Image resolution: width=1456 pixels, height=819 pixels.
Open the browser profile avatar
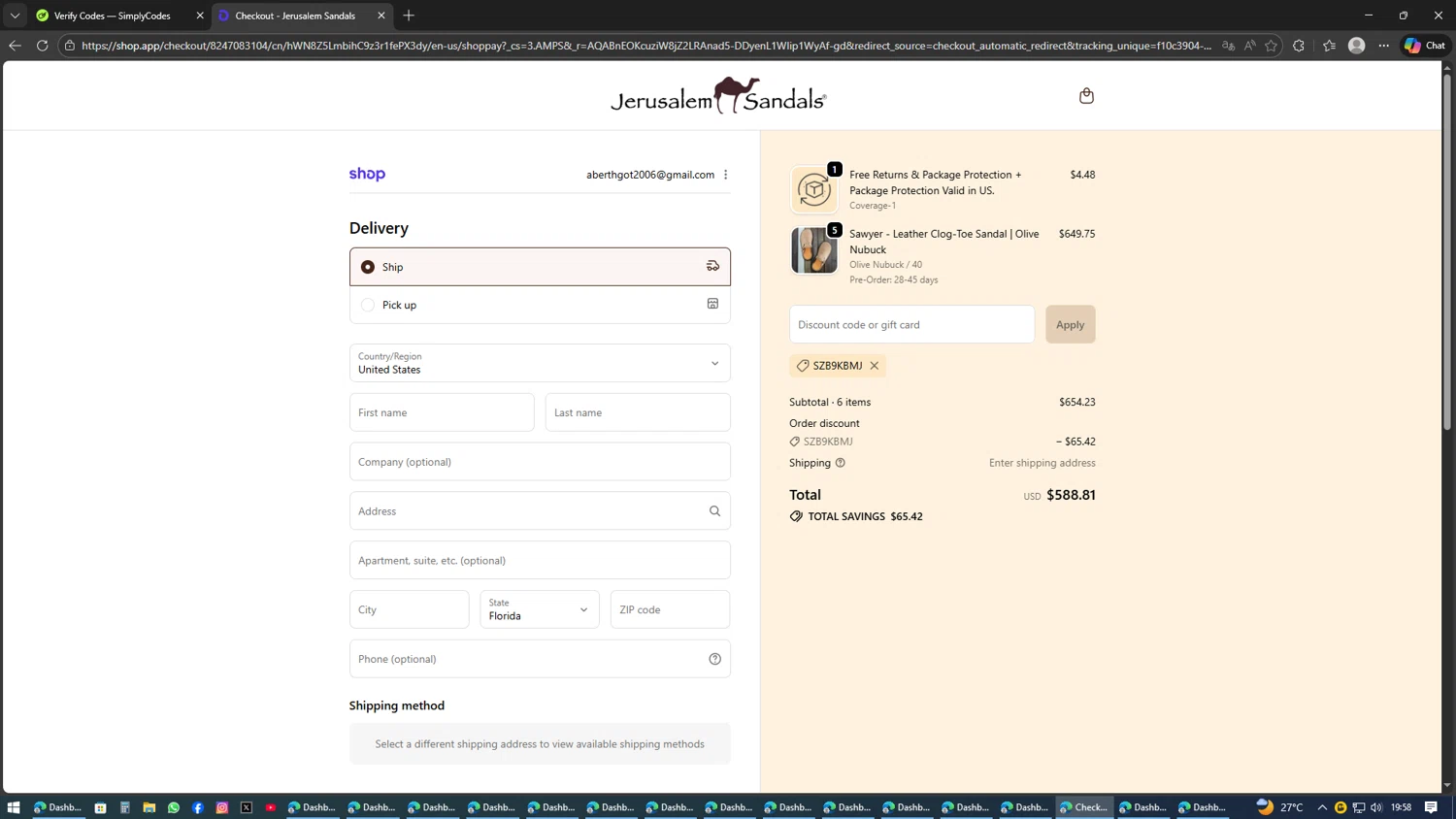[1357, 46]
